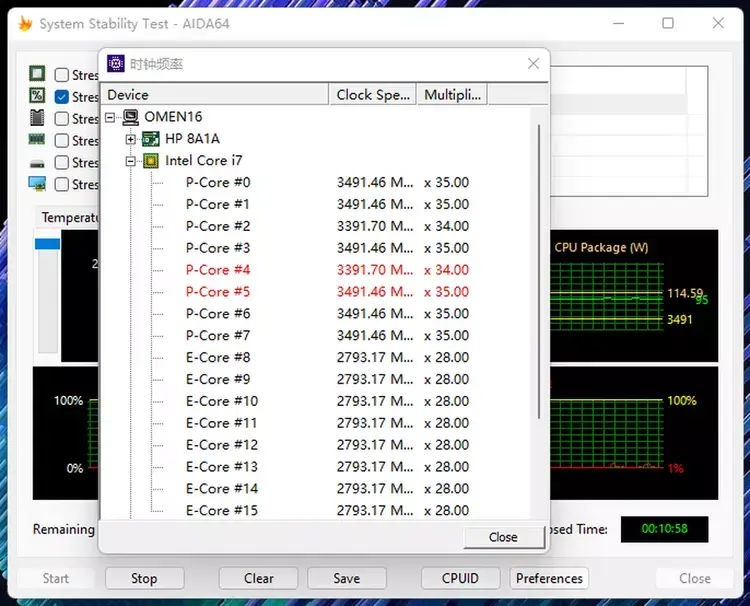Select the E-Core #9 row

tap(328, 379)
